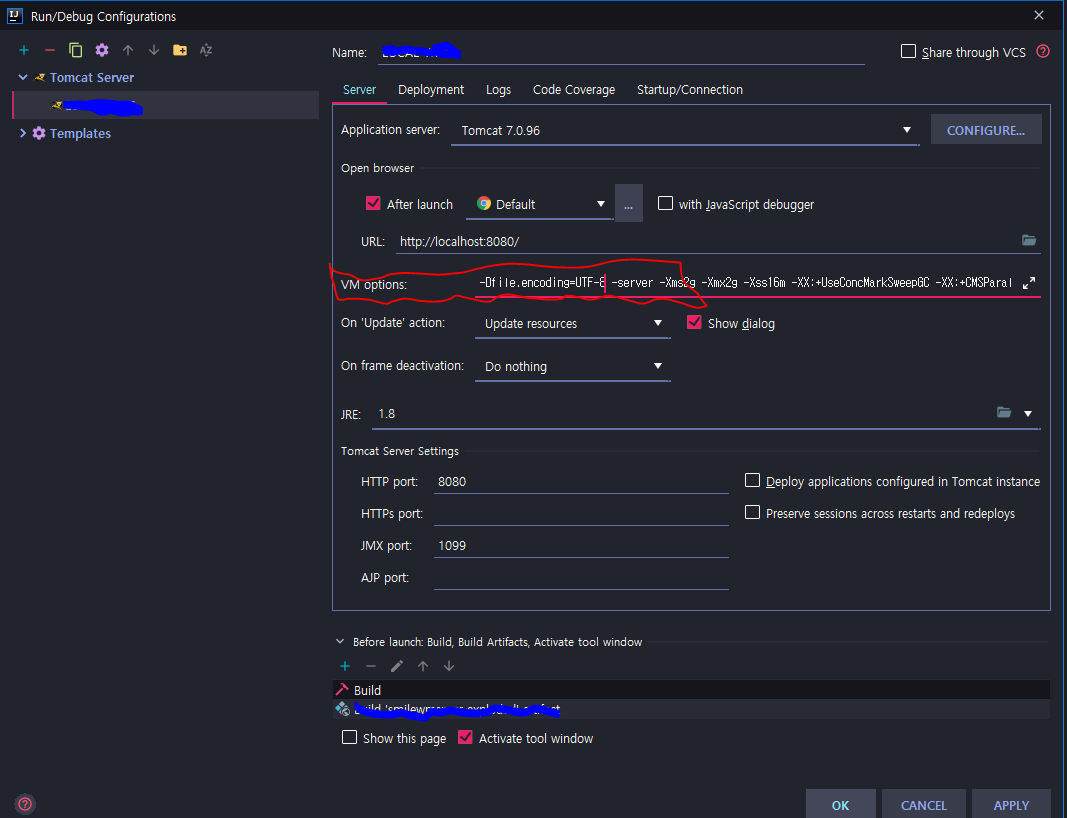Screen dimensions: 1067x818
Task: Enable Deploy applications configured in Tomcat instance
Action: pos(752,480)
